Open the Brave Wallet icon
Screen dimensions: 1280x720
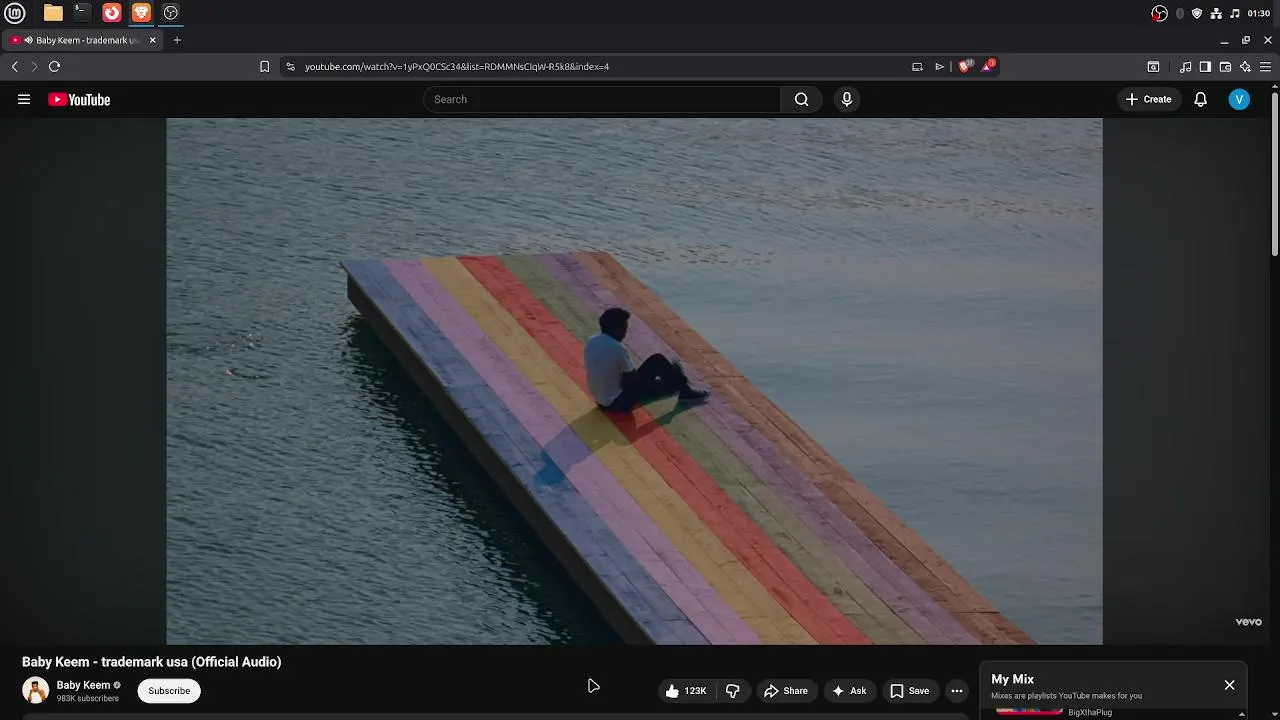point(1225,66)
